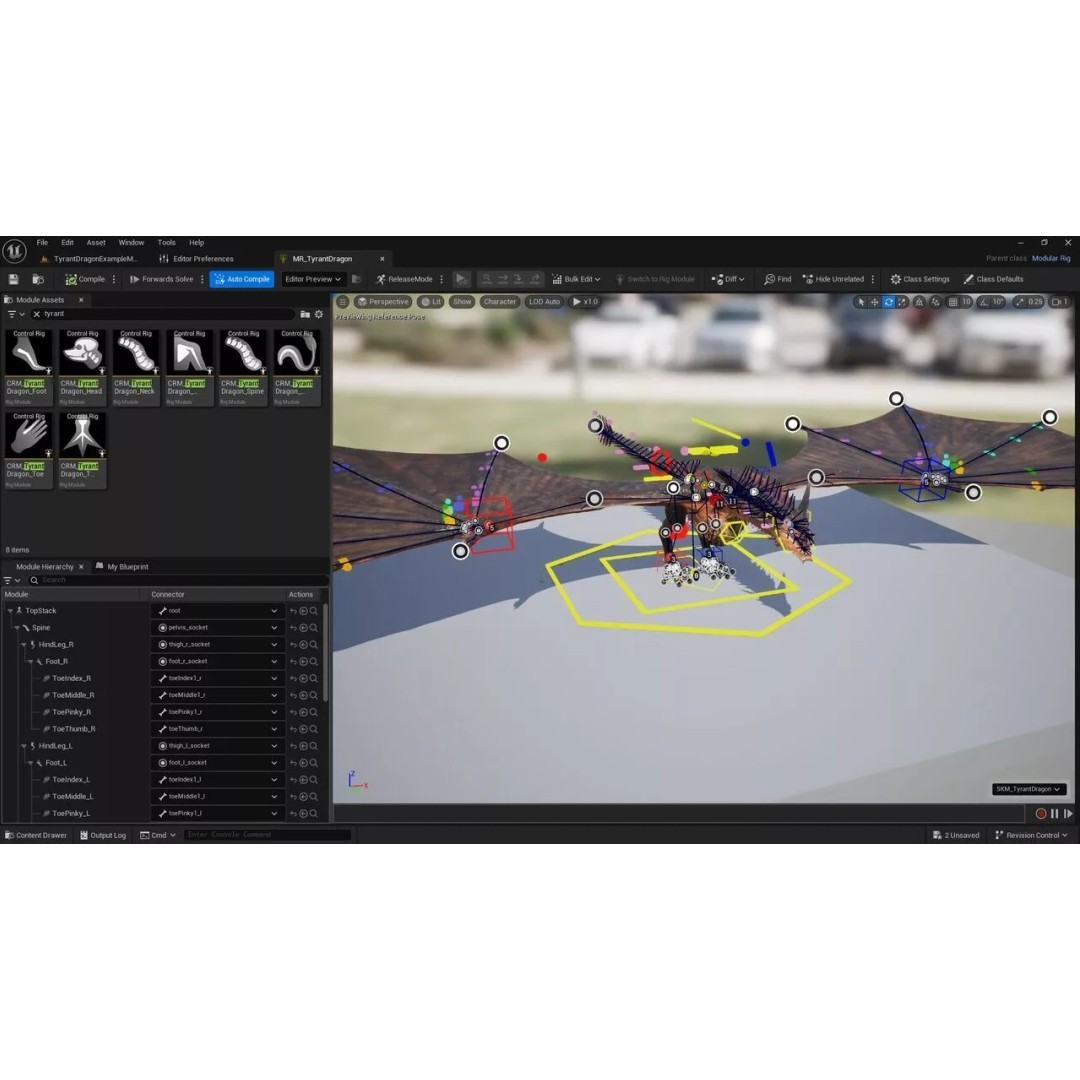Open the Window menu
The height and width of the screenshot is (1080, 1080).
tap(131, 242)
